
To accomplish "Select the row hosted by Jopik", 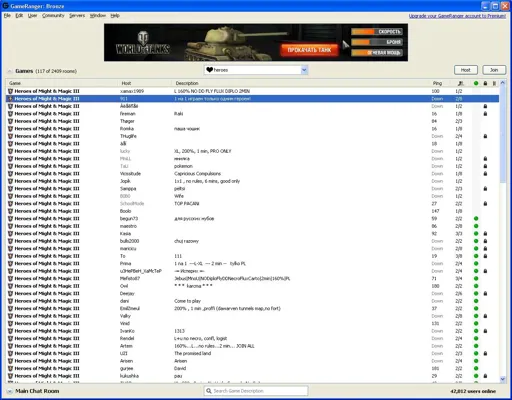I will pyautogui.click(x=252, y=181).
